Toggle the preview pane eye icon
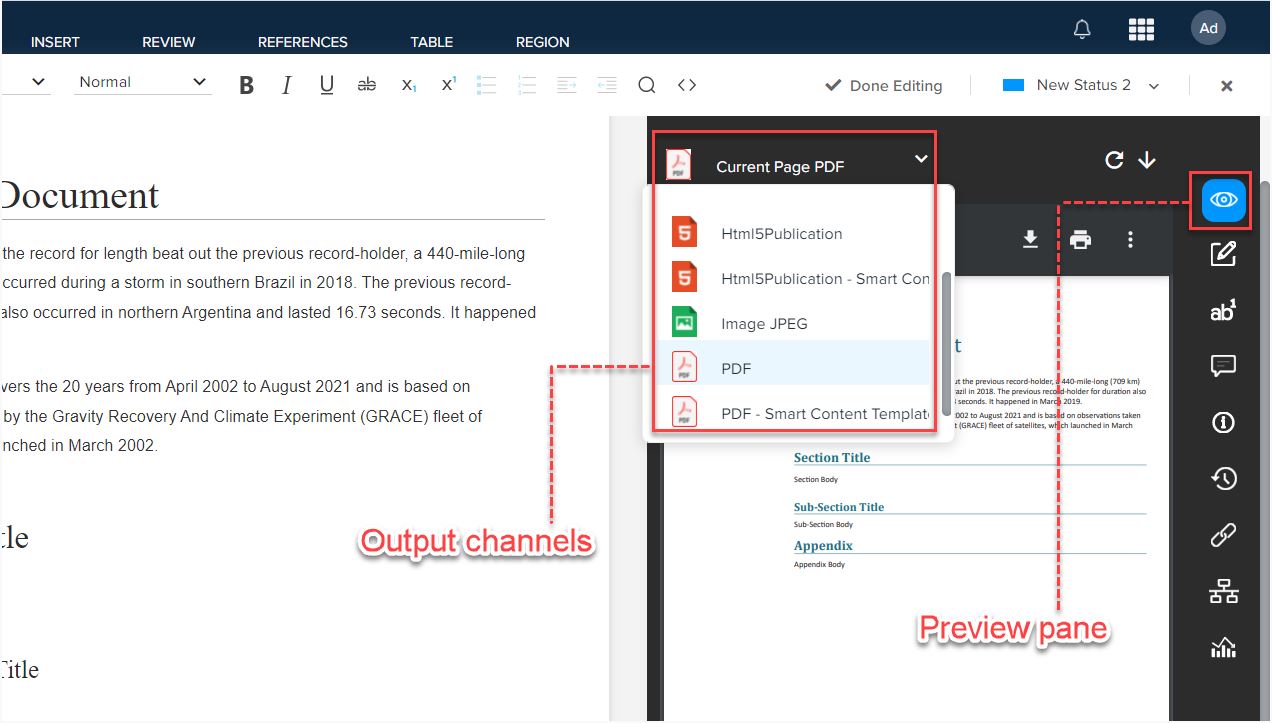Screen dimensions: 1272x723 (x=1222, y=200)
